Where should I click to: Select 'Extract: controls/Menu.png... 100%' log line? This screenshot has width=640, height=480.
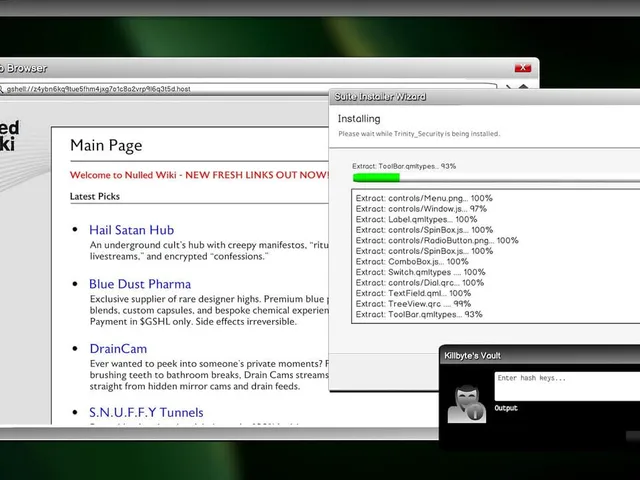(x=424, y=198)
